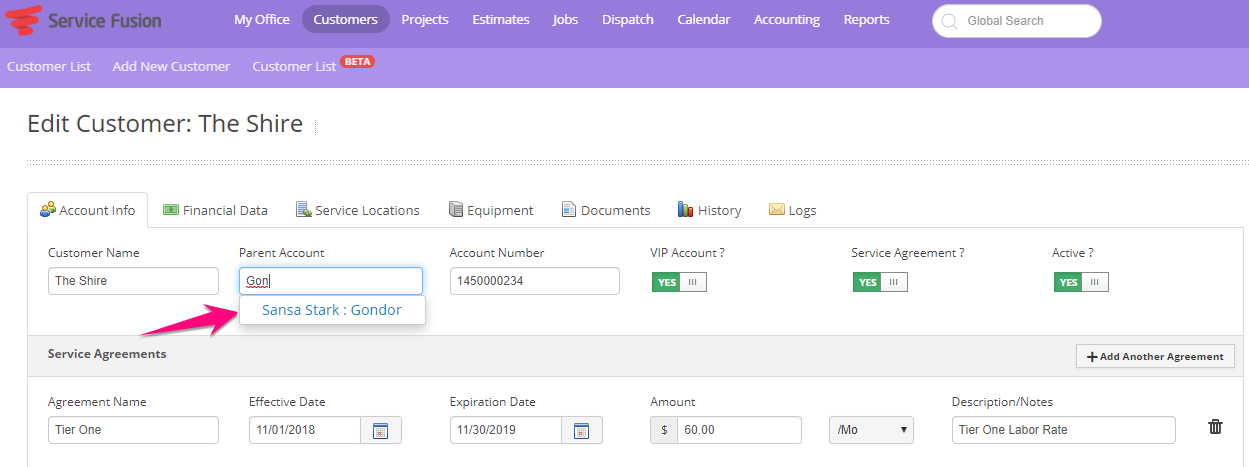Go to Customer List link
The image size is (1249, 467).
(x=49, y=66)
